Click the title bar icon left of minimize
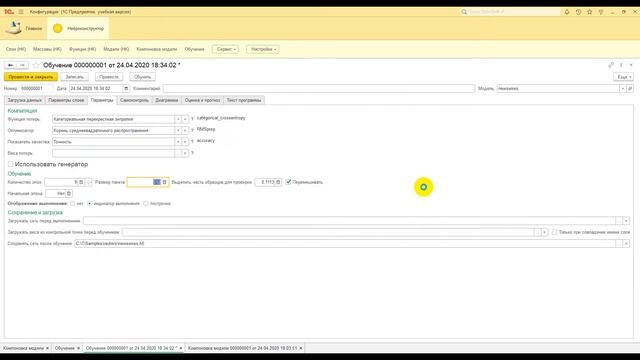Viewport: 640px width, 360px height. pos(601,12)
